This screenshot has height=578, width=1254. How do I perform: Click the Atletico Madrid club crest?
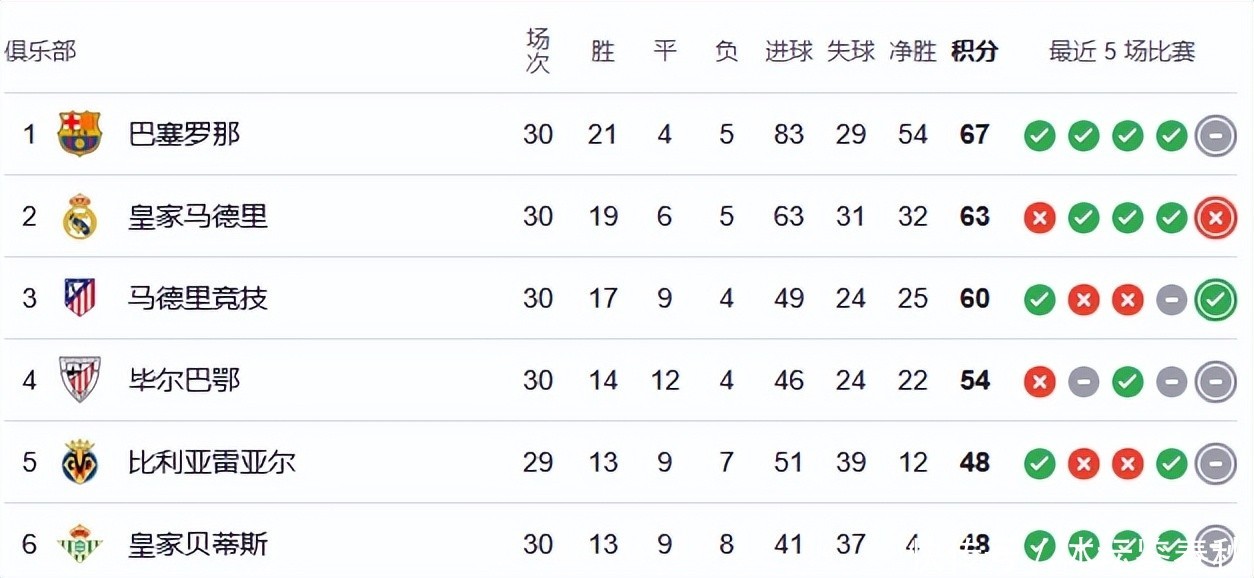[80, 298]
